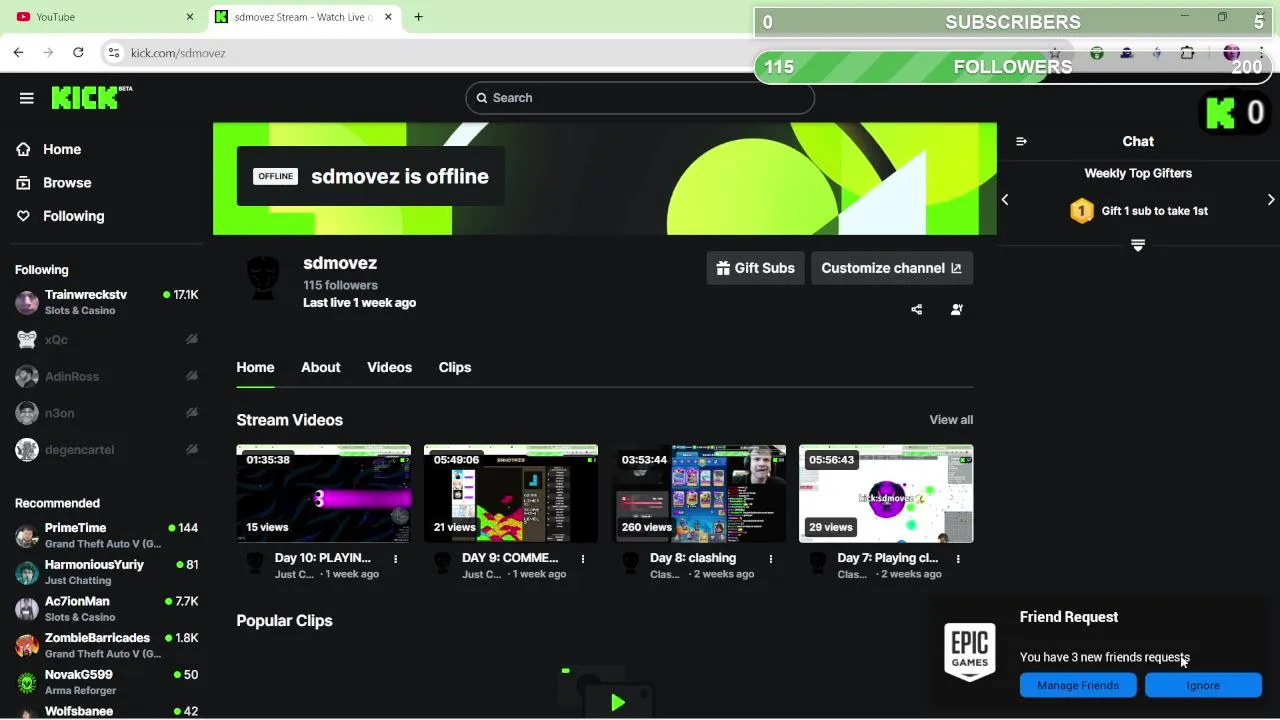Screen dimensions: 1280x720
Task: Open PrimeTime recommended channel
Action: coord(106,535)
